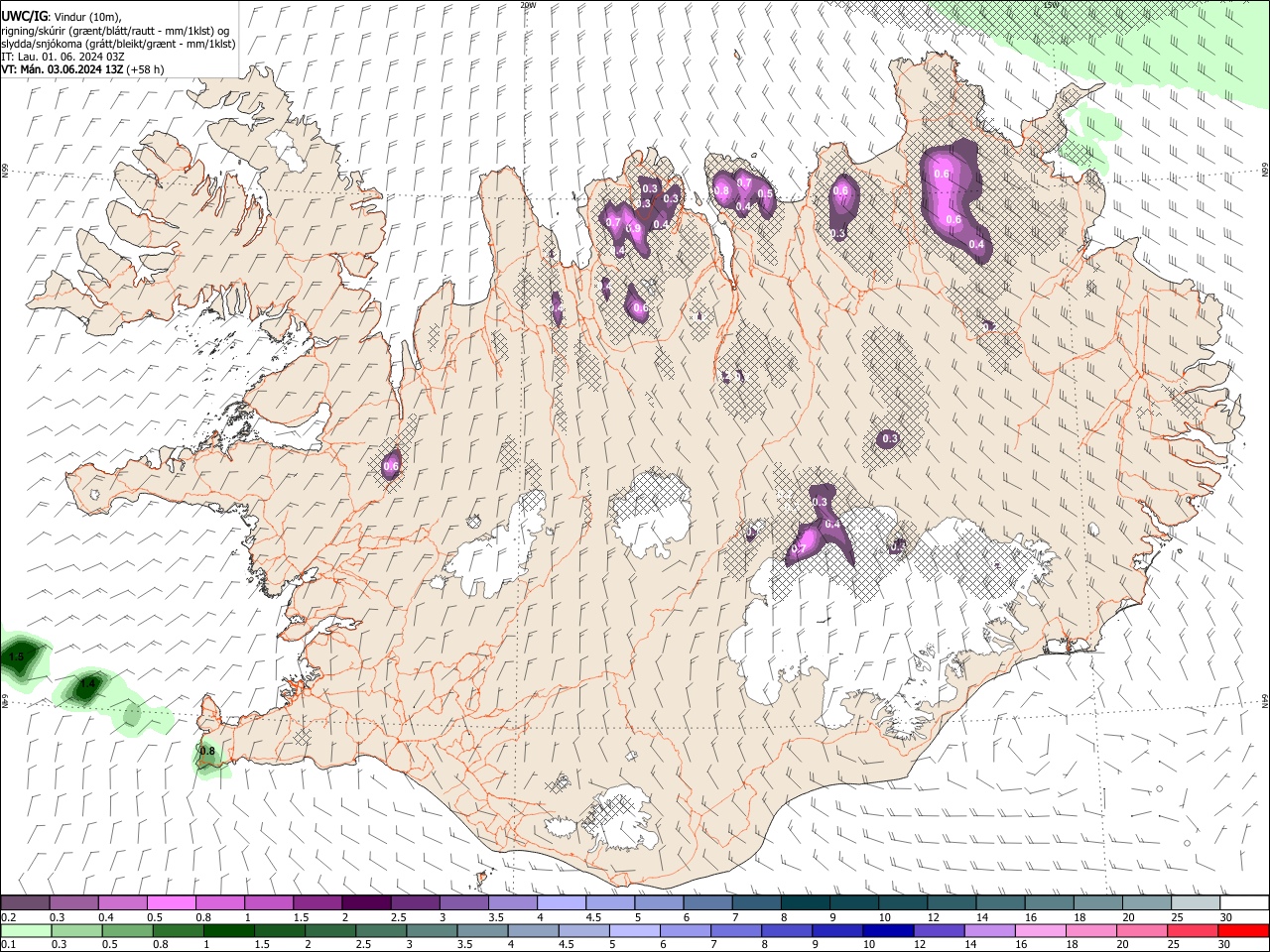Click upper legend swatch between 3.5 and 4

[513, 902]
